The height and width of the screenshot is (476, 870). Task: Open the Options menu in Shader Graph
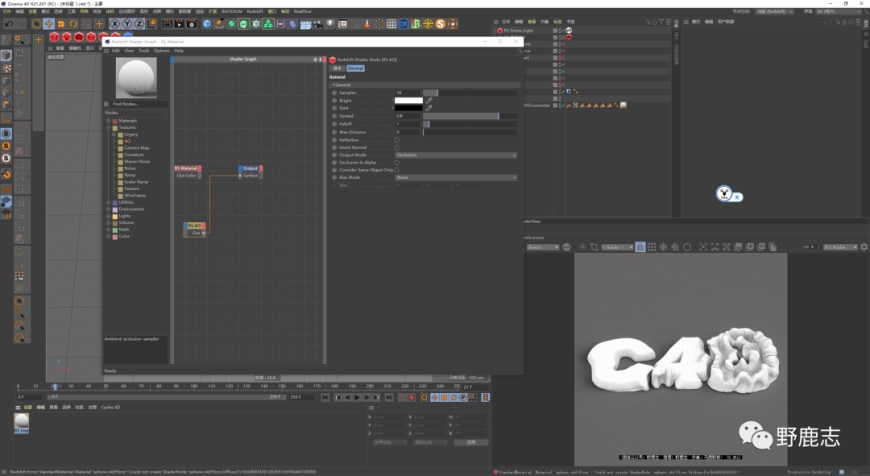pos(161,50)
